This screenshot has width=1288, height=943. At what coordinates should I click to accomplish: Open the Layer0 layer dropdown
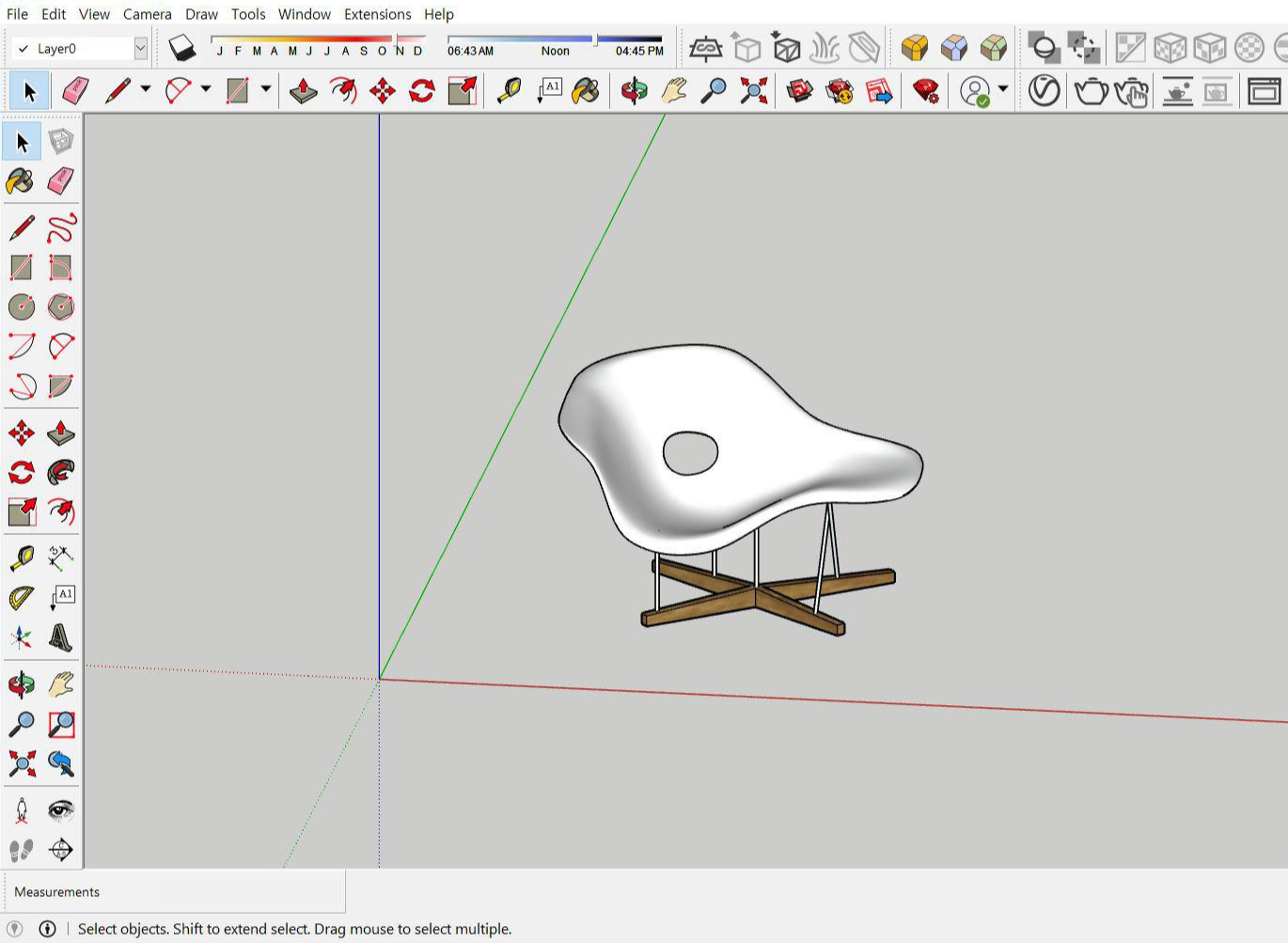tap(140, 48)
